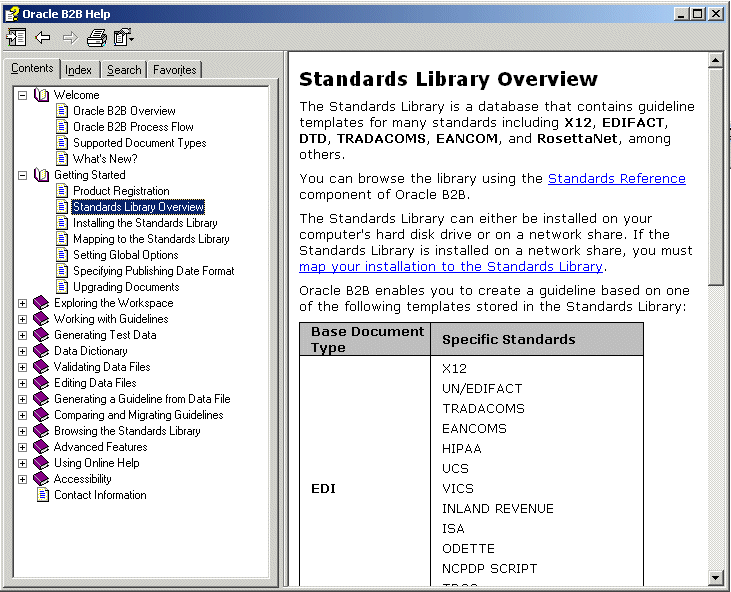Collapse the Welcome tree node
This screenshot has height=592, width=731.
[22, 96]
